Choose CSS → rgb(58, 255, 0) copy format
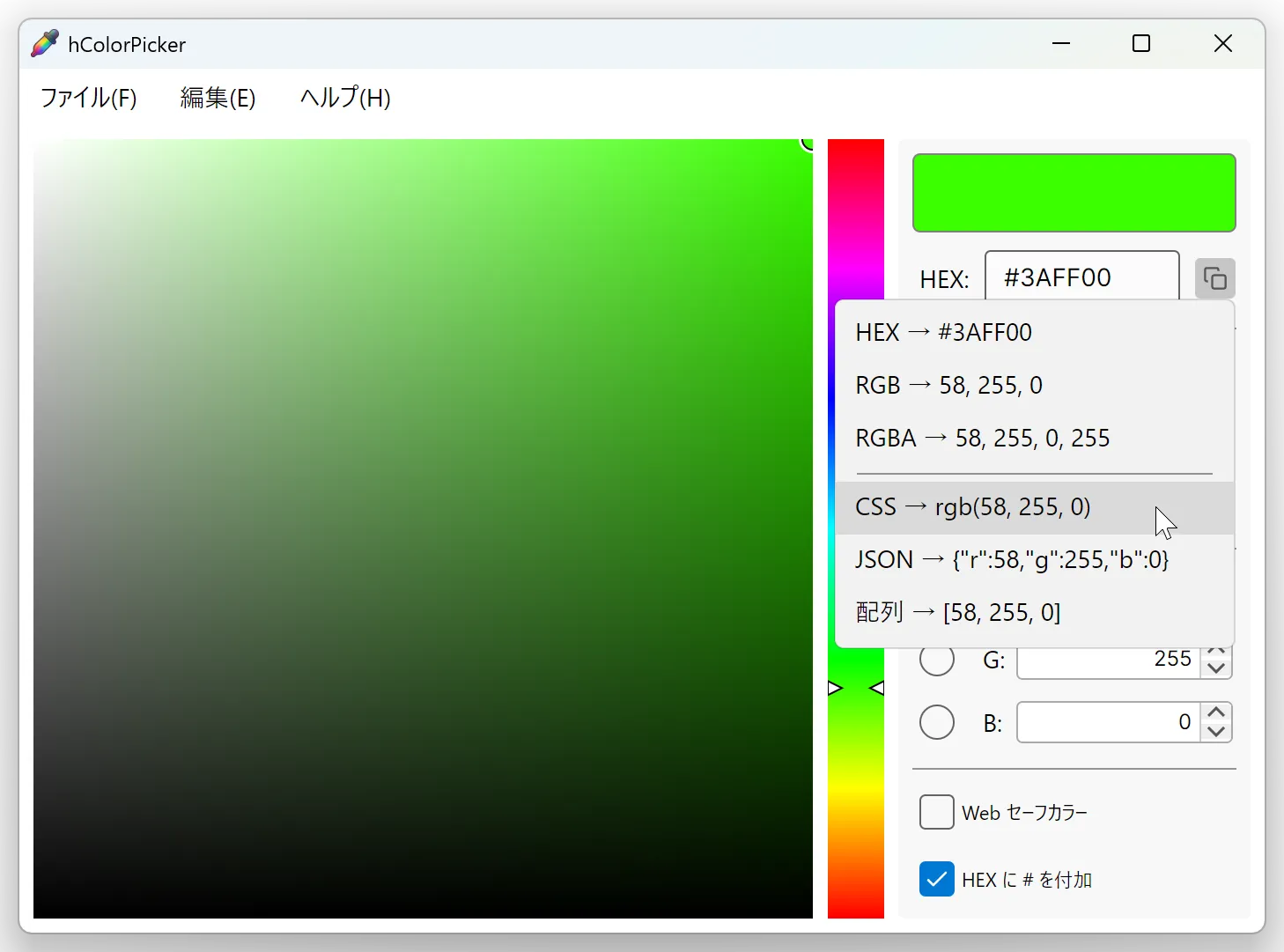Screen dimensions: 1284x952 972,506
